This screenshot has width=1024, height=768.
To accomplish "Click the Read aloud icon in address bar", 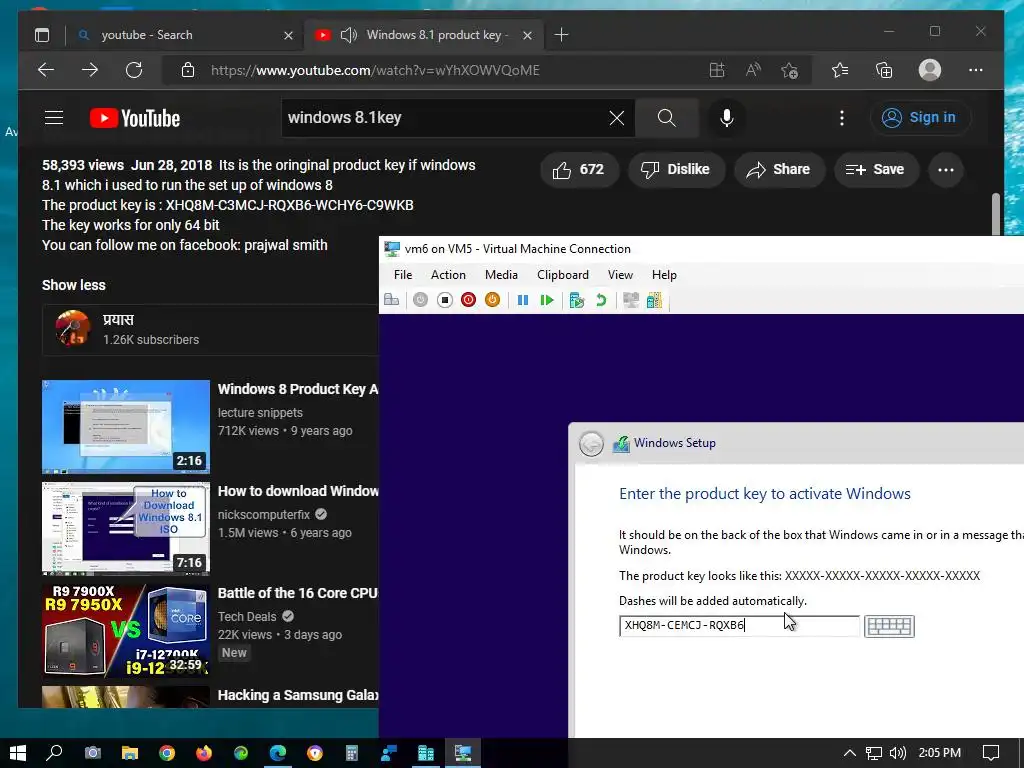I will [x=753, y=70].
